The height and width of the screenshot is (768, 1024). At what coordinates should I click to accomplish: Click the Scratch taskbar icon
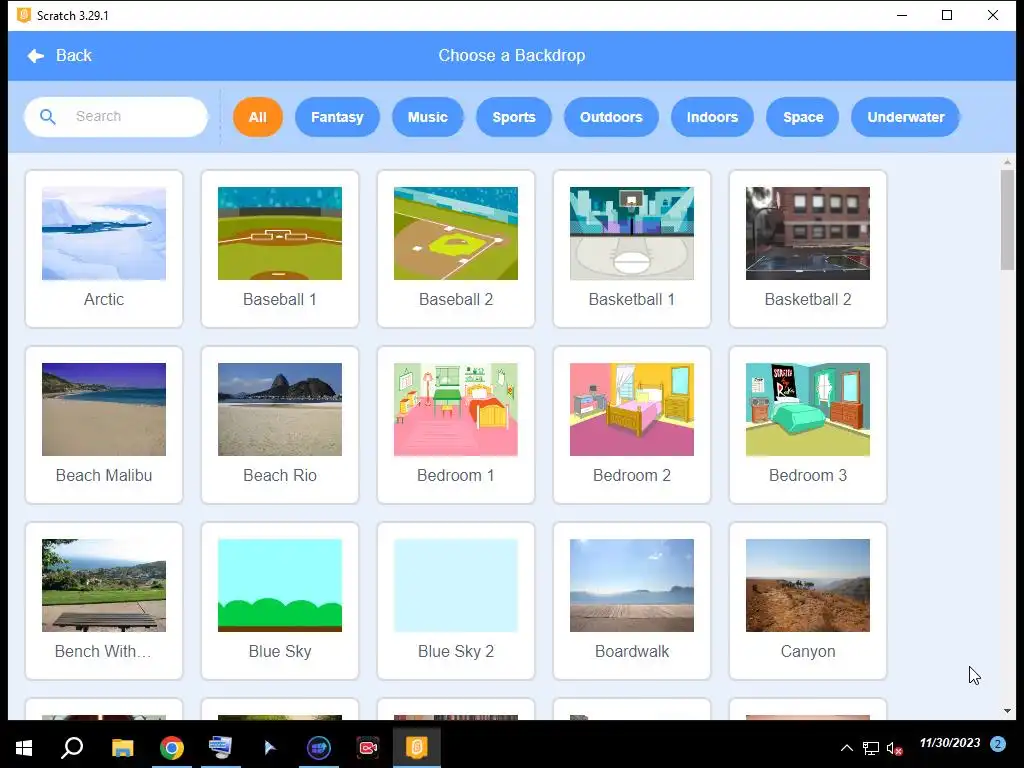[417, 748]
